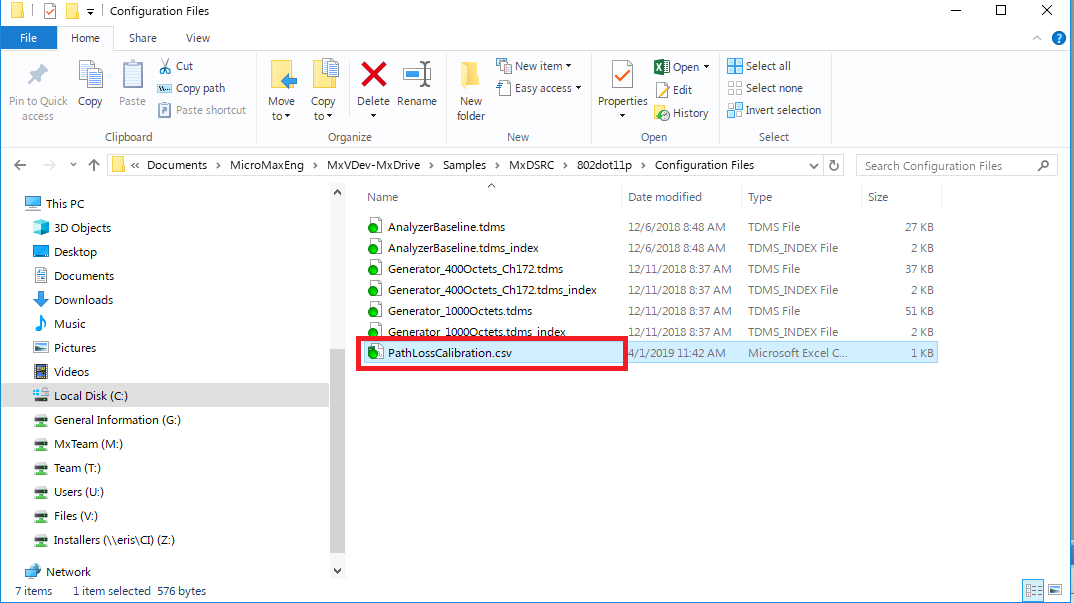The image size is (1074, 603).
Task: Select the AnalyzerBaseline.tdms file
Action: click(x=446, y=227)
